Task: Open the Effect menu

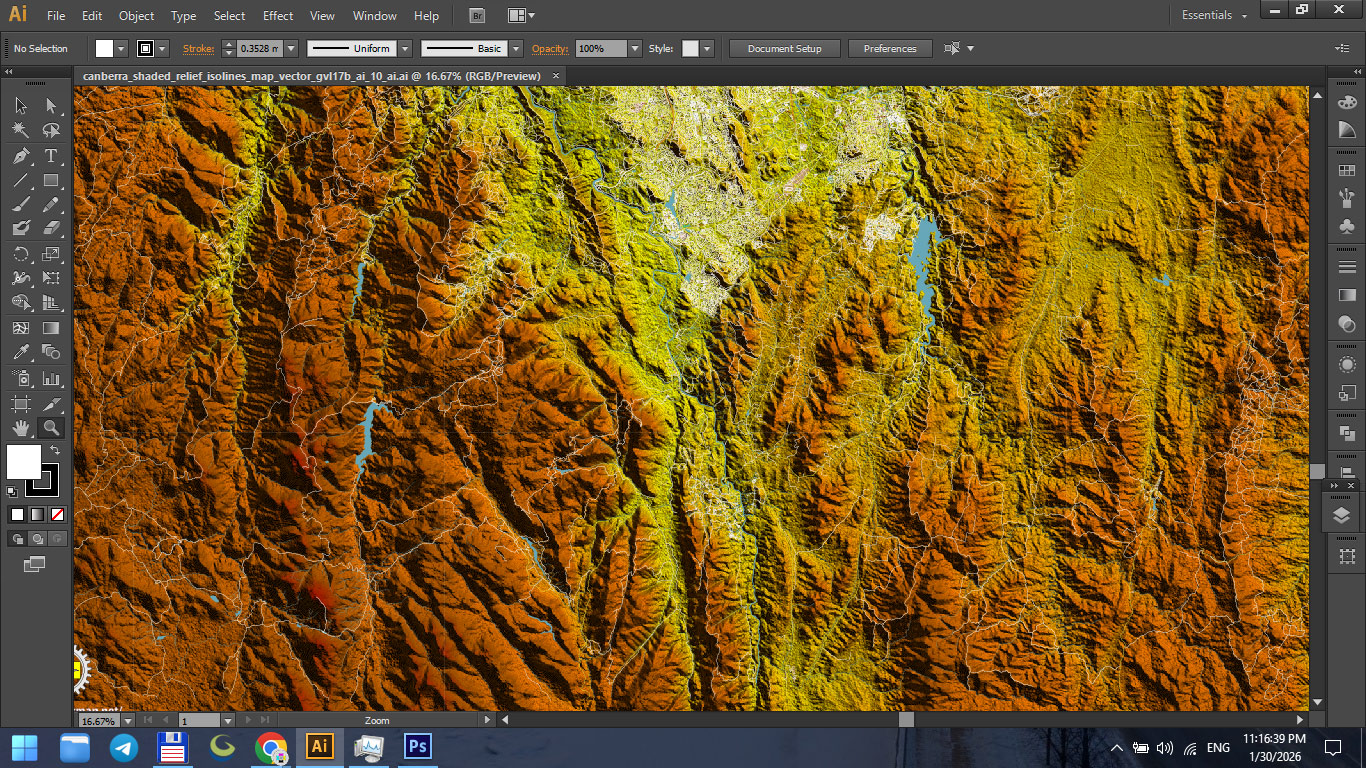Action: pyautogui.click(x=277, y=15)
